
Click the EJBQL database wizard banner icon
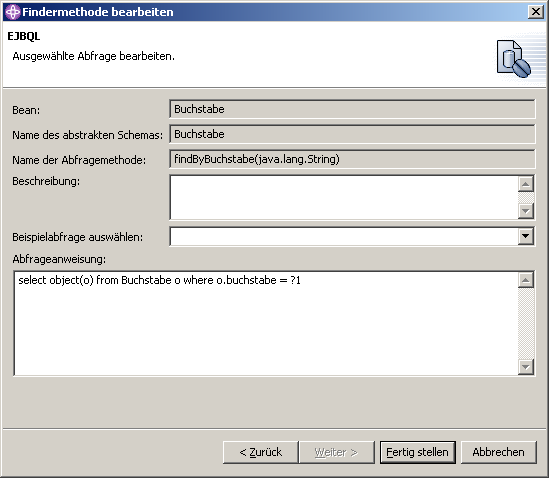click(x=514, y=59)
